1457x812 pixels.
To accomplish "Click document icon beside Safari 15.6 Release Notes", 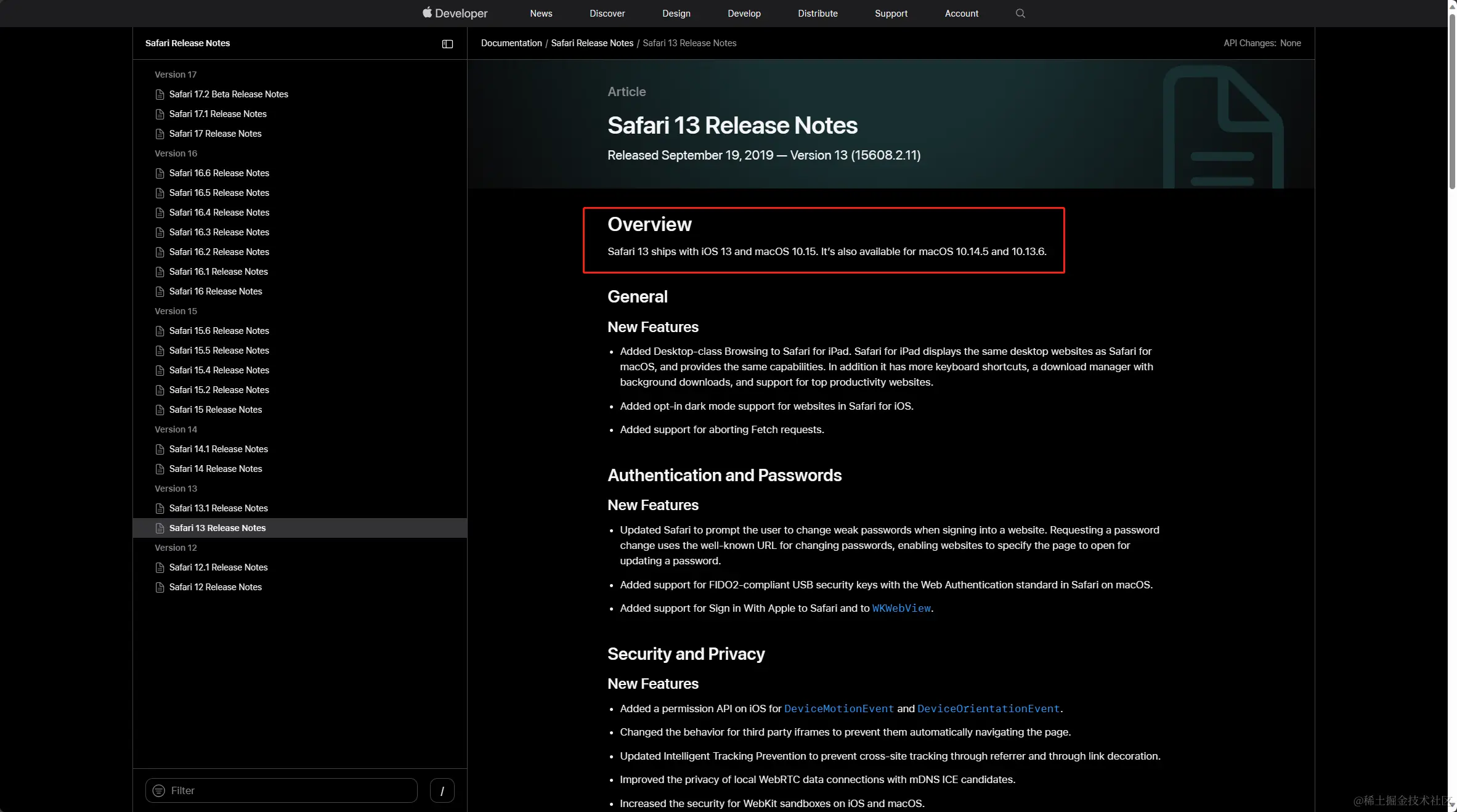I will tap(160, 331).
